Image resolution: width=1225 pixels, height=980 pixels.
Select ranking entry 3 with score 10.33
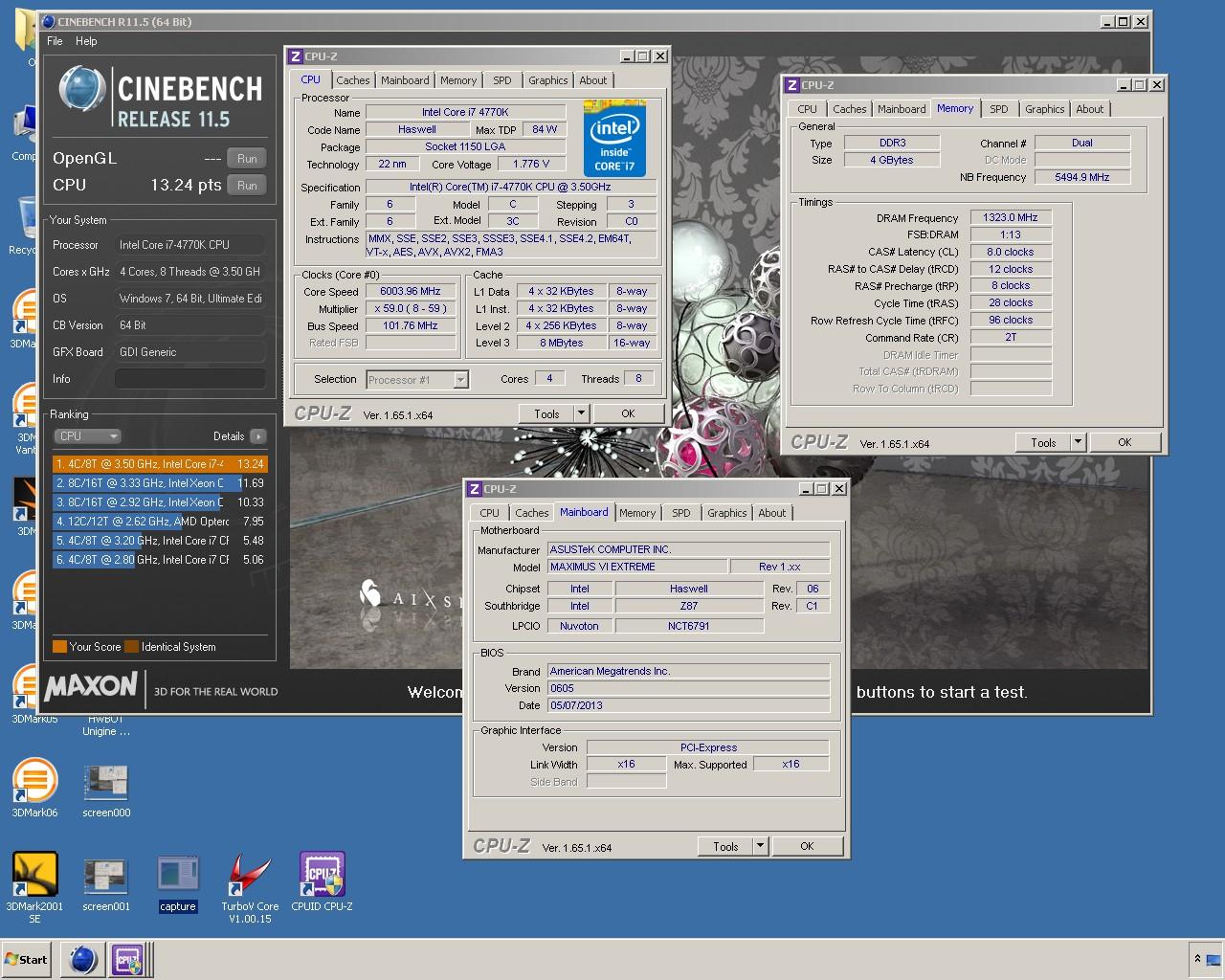(160, 502)
